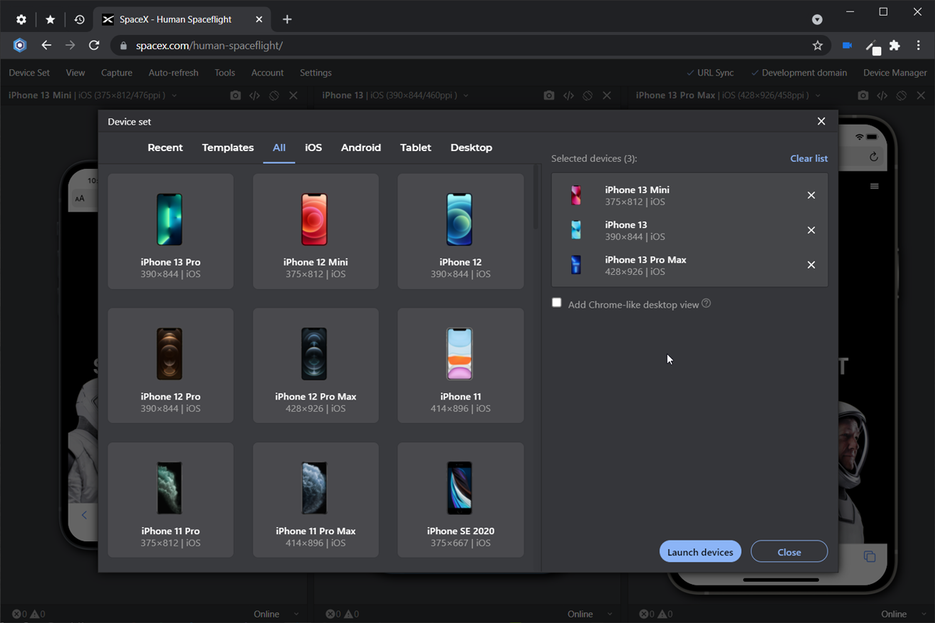This screenshot has width=935, height=623.
Task: Switch to the Android tab
Action: (x=361, y=148)
